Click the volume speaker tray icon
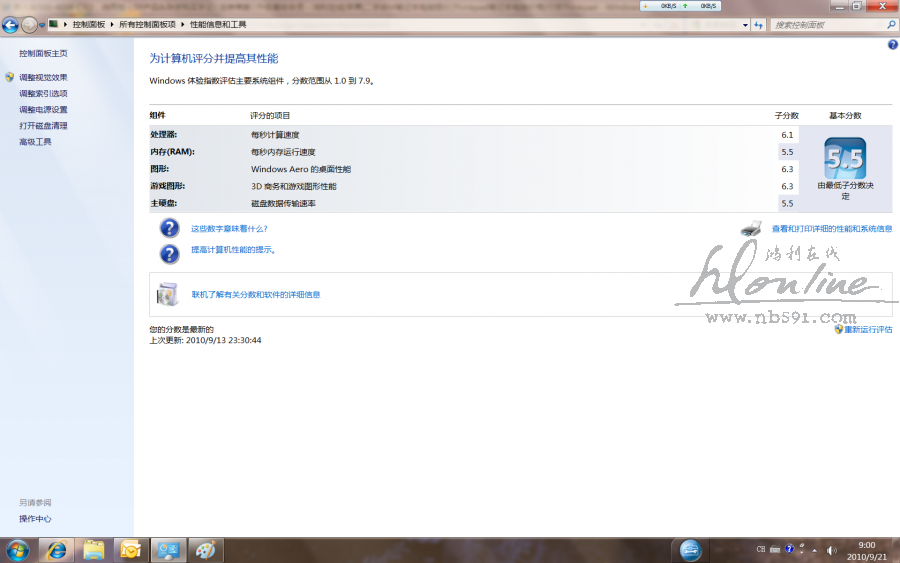This screenshot has height=563, width=900. tap(831, 550)
